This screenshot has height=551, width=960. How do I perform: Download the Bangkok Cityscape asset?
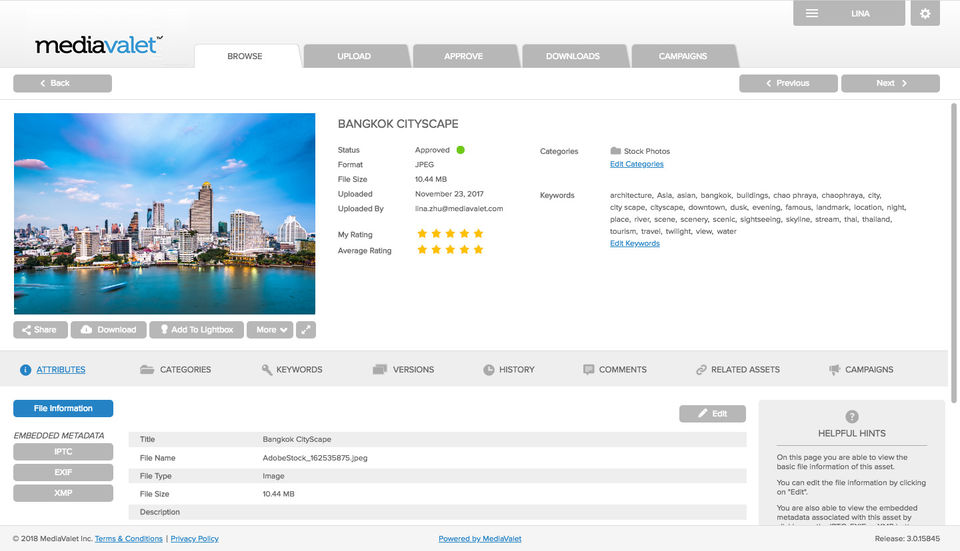tap(108, 330)
